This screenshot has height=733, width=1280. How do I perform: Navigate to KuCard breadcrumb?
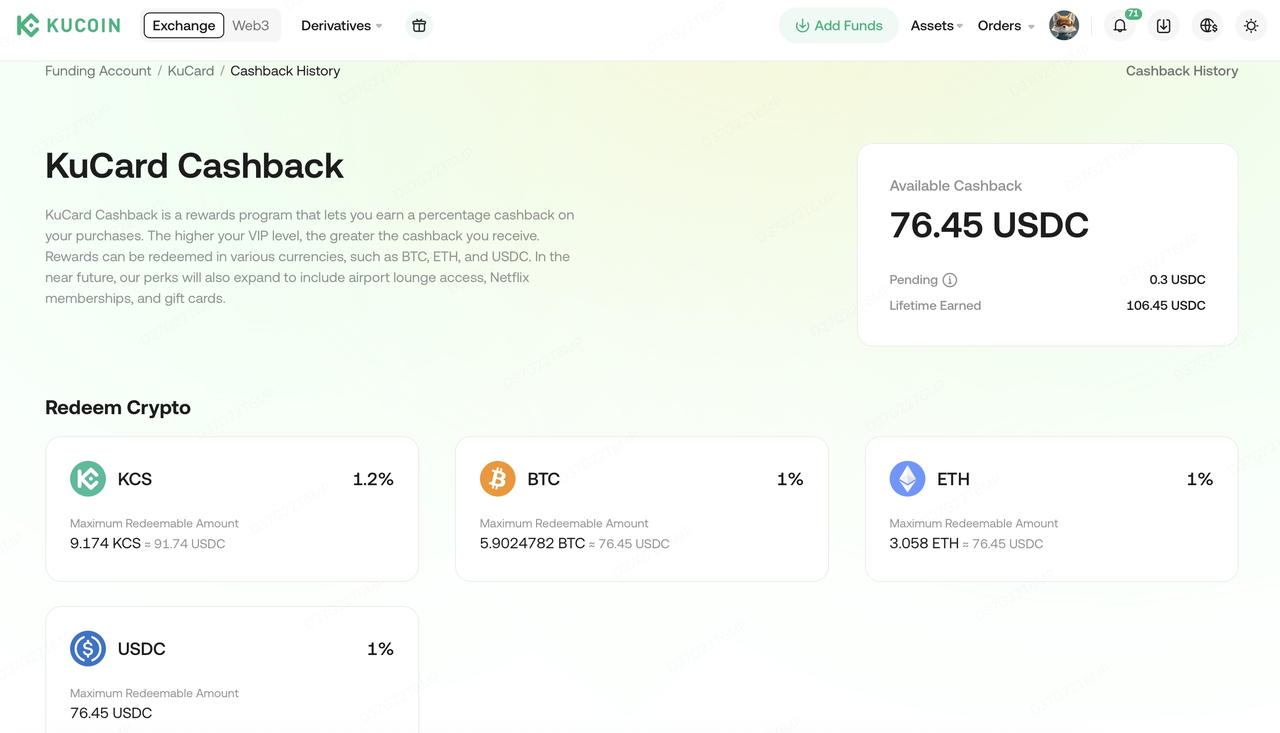tap(191, 71)
